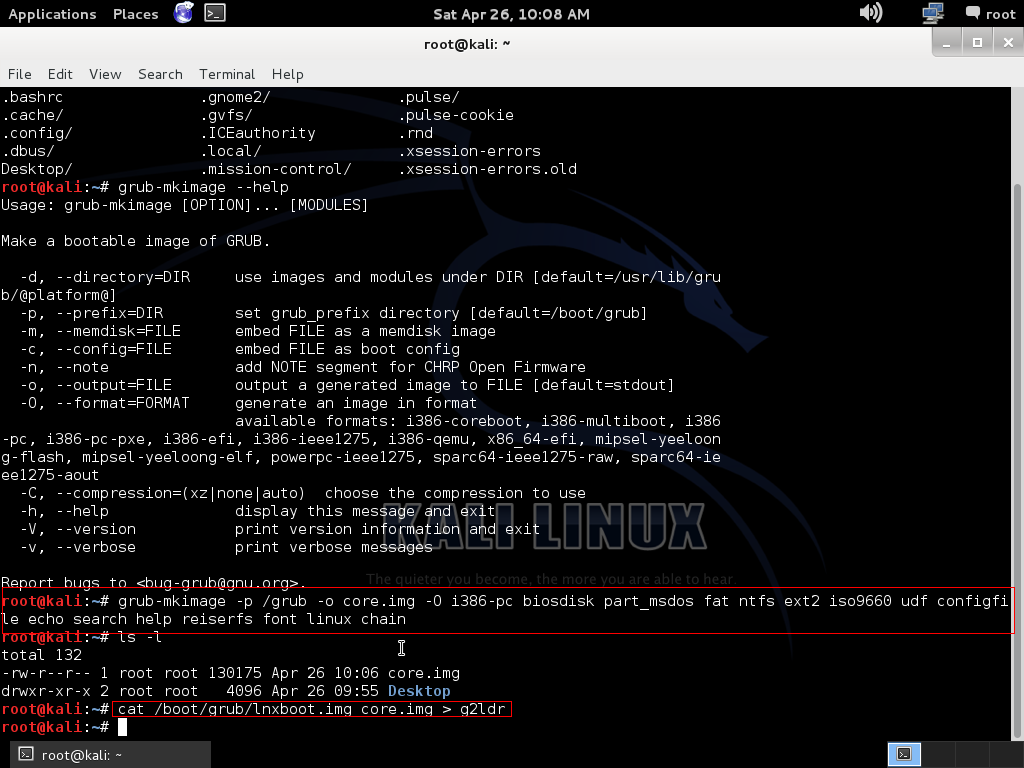
Task: Click the terminal command prompt cursor
Action: click(122, 727)
